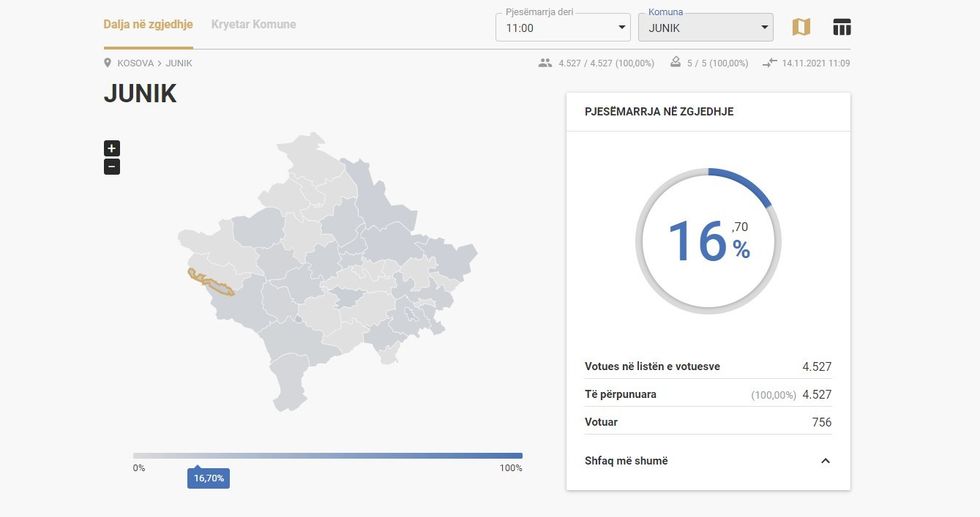
Task: Open the Komuna dropdown showing JUNIK
Action: coord(705,28)
